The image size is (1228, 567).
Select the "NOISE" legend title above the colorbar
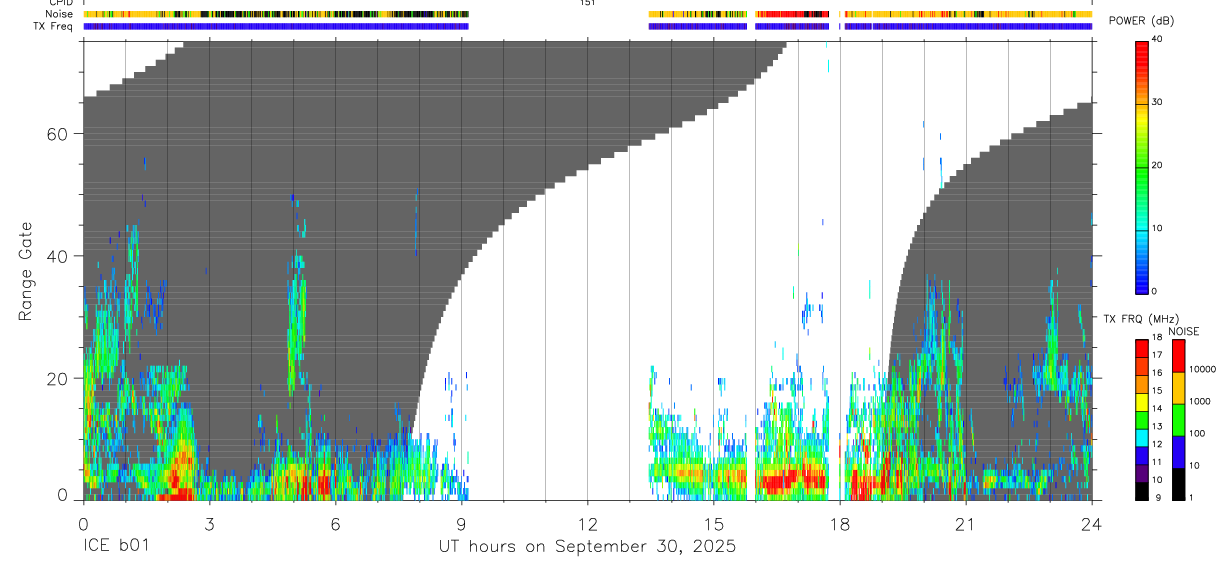1183,331
